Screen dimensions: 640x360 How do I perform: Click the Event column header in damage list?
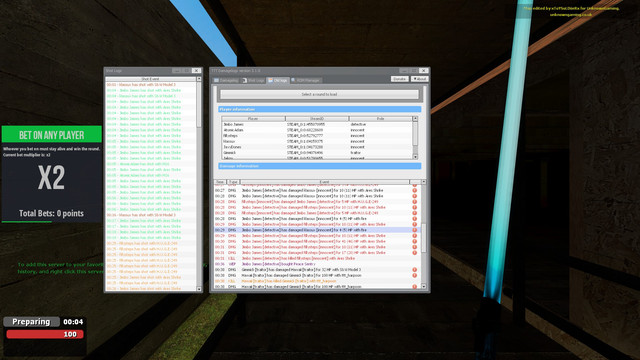324,182
